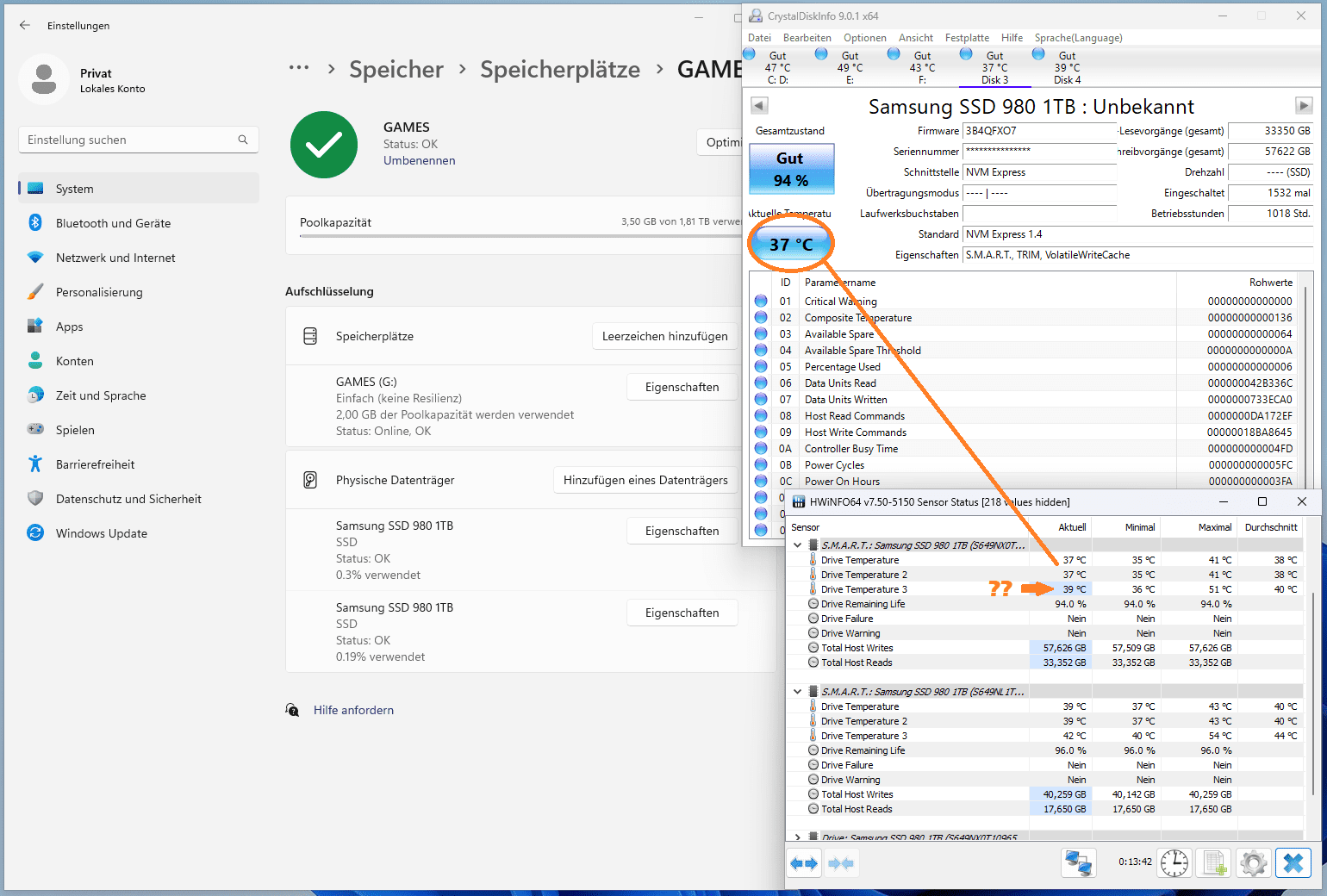Open Ansicht menu in CrystalDiskInfo

(x=915, y=38)
